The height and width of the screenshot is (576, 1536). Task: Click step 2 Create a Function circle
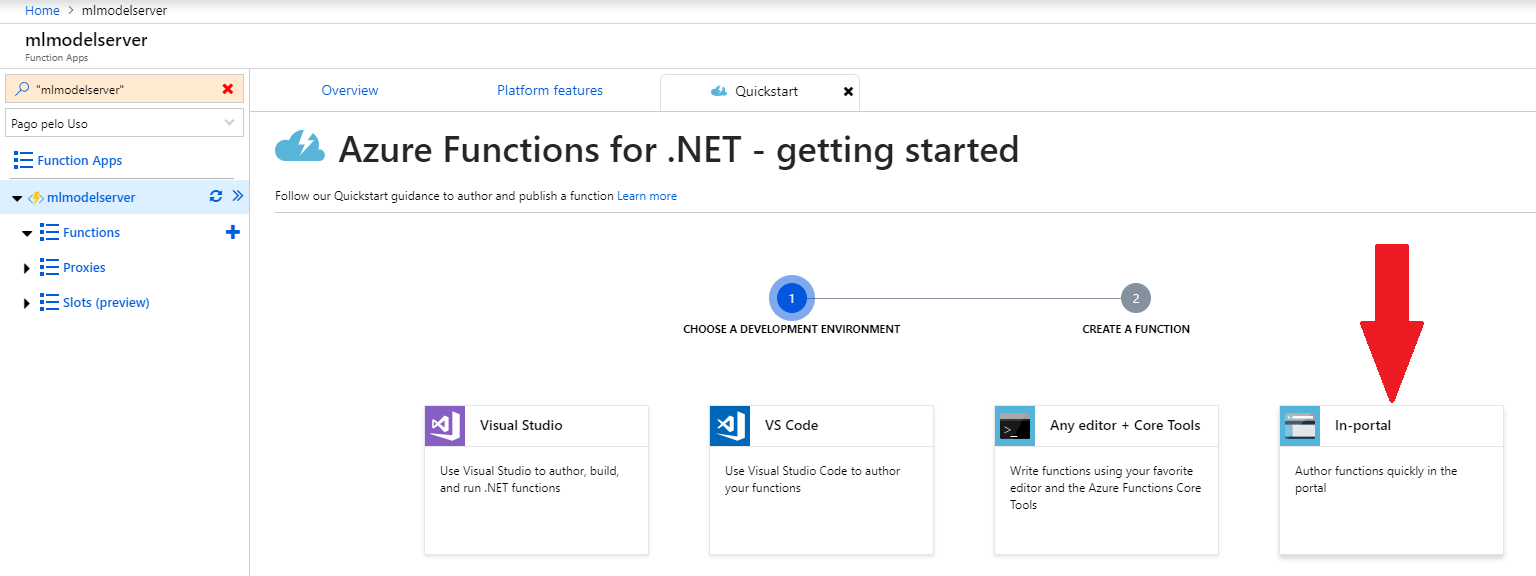click(x=1136, y=298)
